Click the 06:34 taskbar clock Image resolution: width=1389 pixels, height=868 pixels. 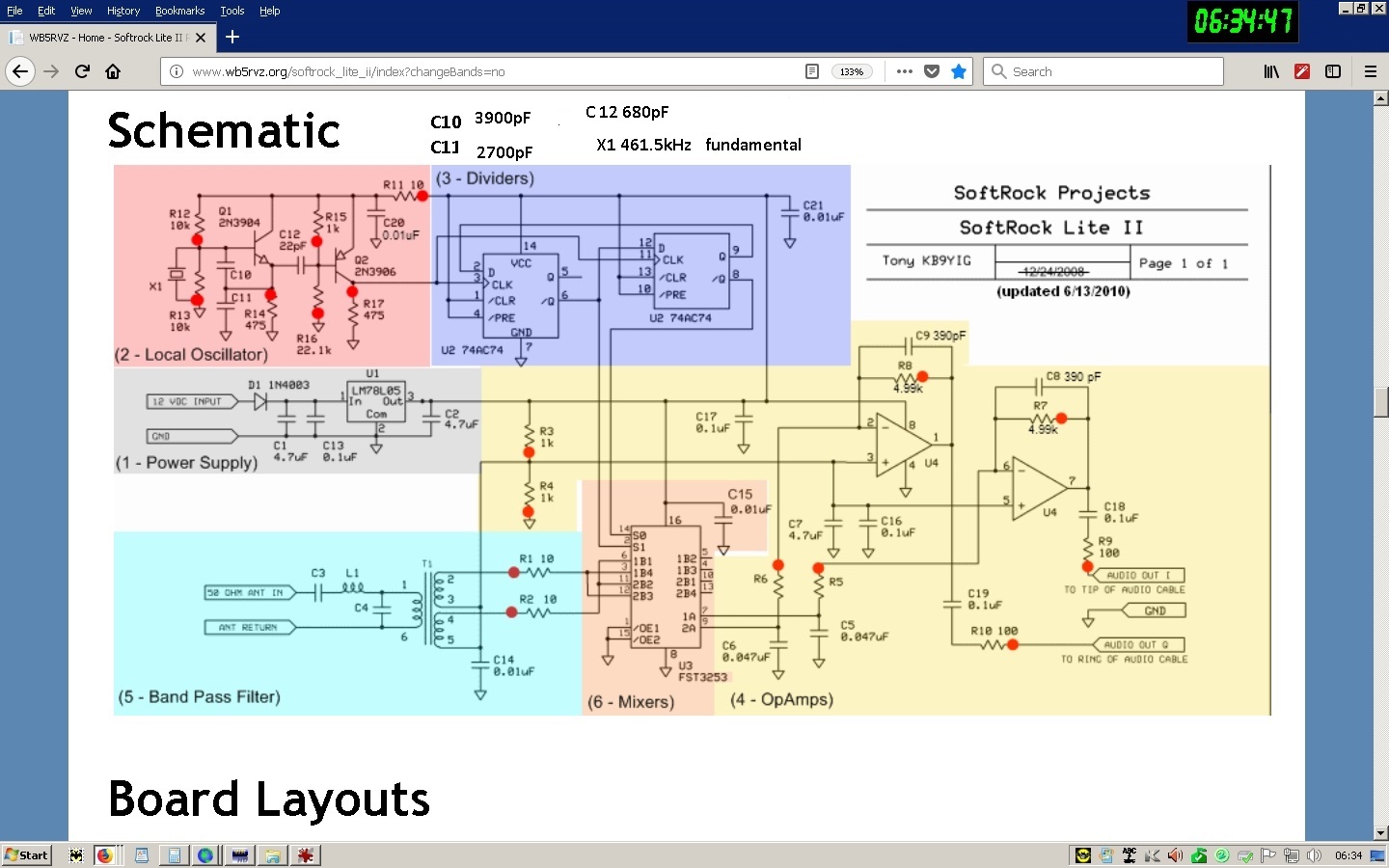[x=1348, y=855]
